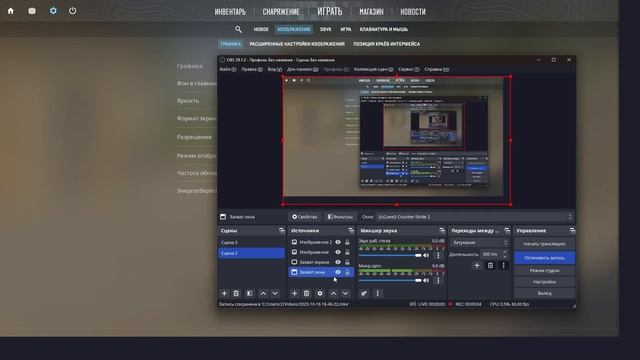This screenshot has height=360, width=640.
Task: Move source down arrow in Sources panel
Action: click(x=345, y=293)
